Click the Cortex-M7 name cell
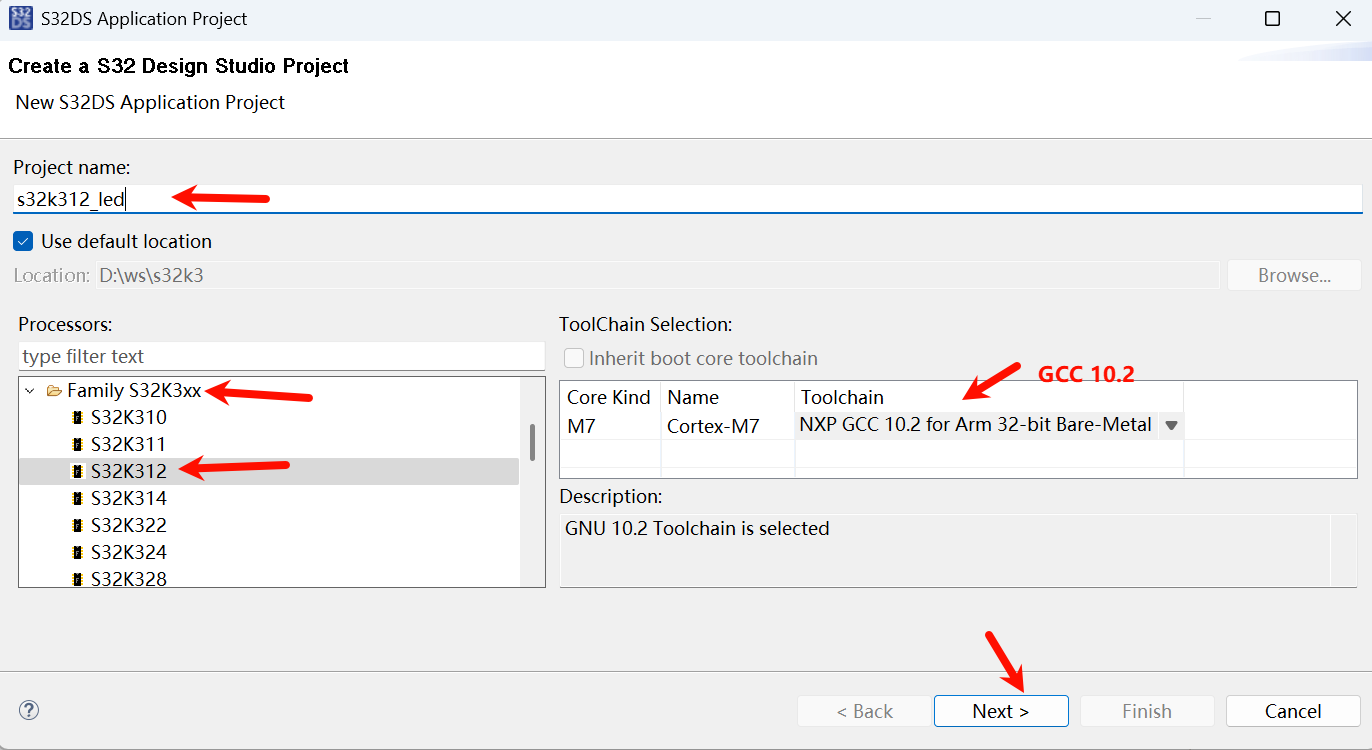The image size is (1372, 750). point(728,425)
